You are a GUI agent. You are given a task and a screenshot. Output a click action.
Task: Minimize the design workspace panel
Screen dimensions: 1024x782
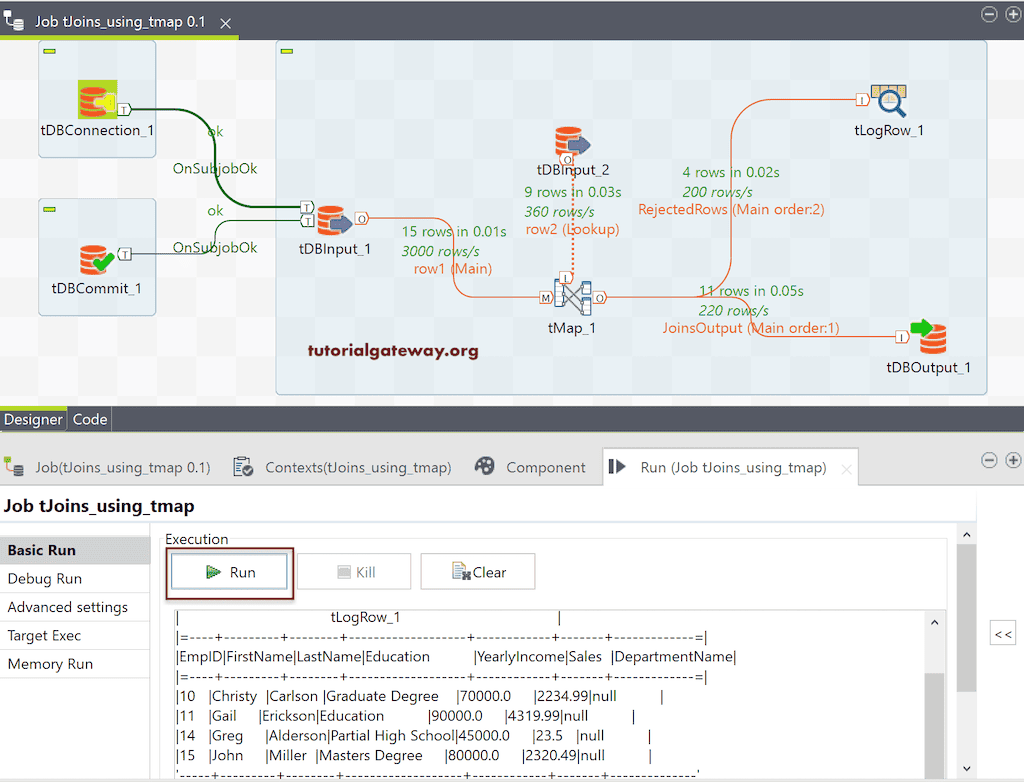989,14
